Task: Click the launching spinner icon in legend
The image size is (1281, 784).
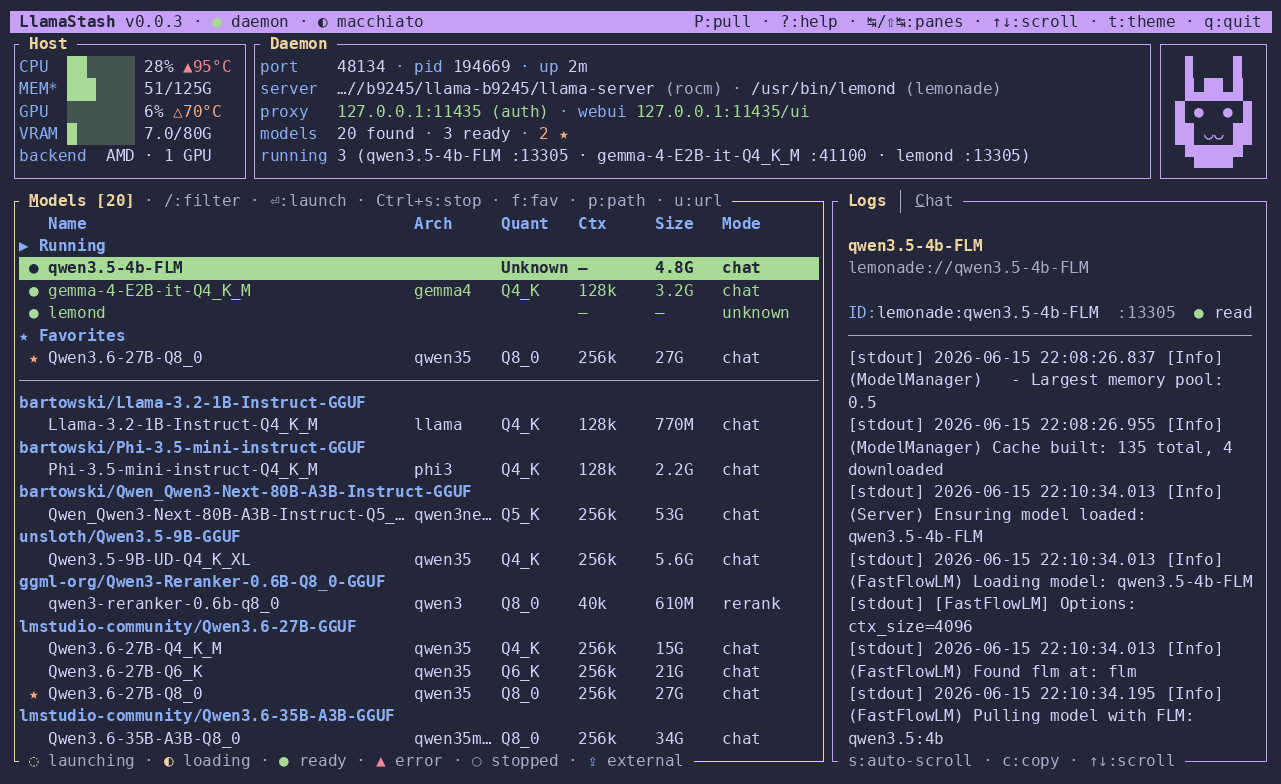Action: tap(34, 761)
